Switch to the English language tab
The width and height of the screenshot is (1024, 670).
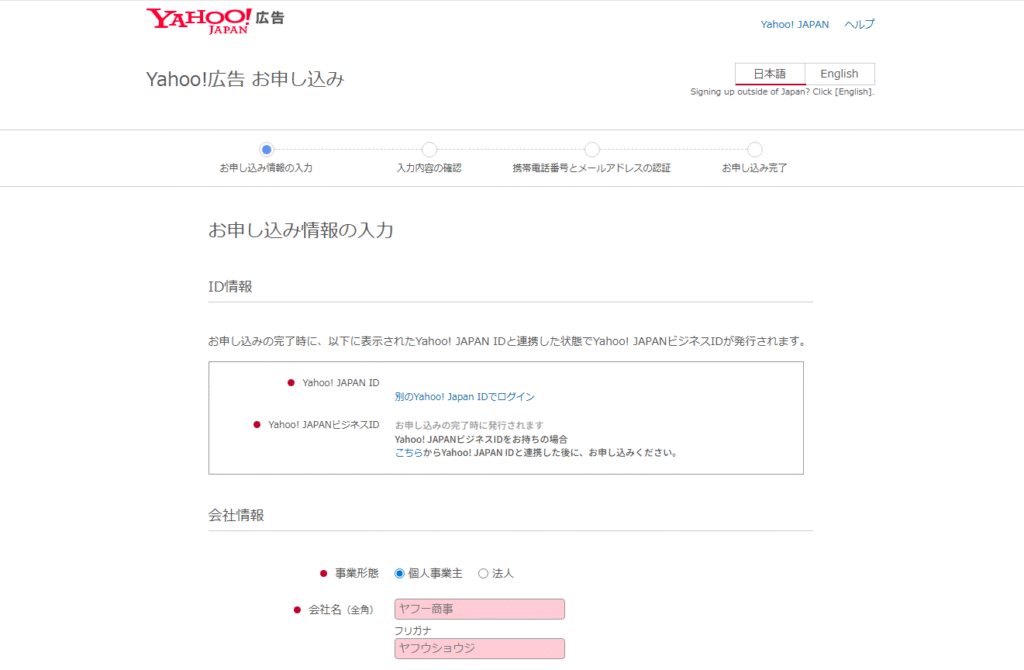(x=840, y=73)
